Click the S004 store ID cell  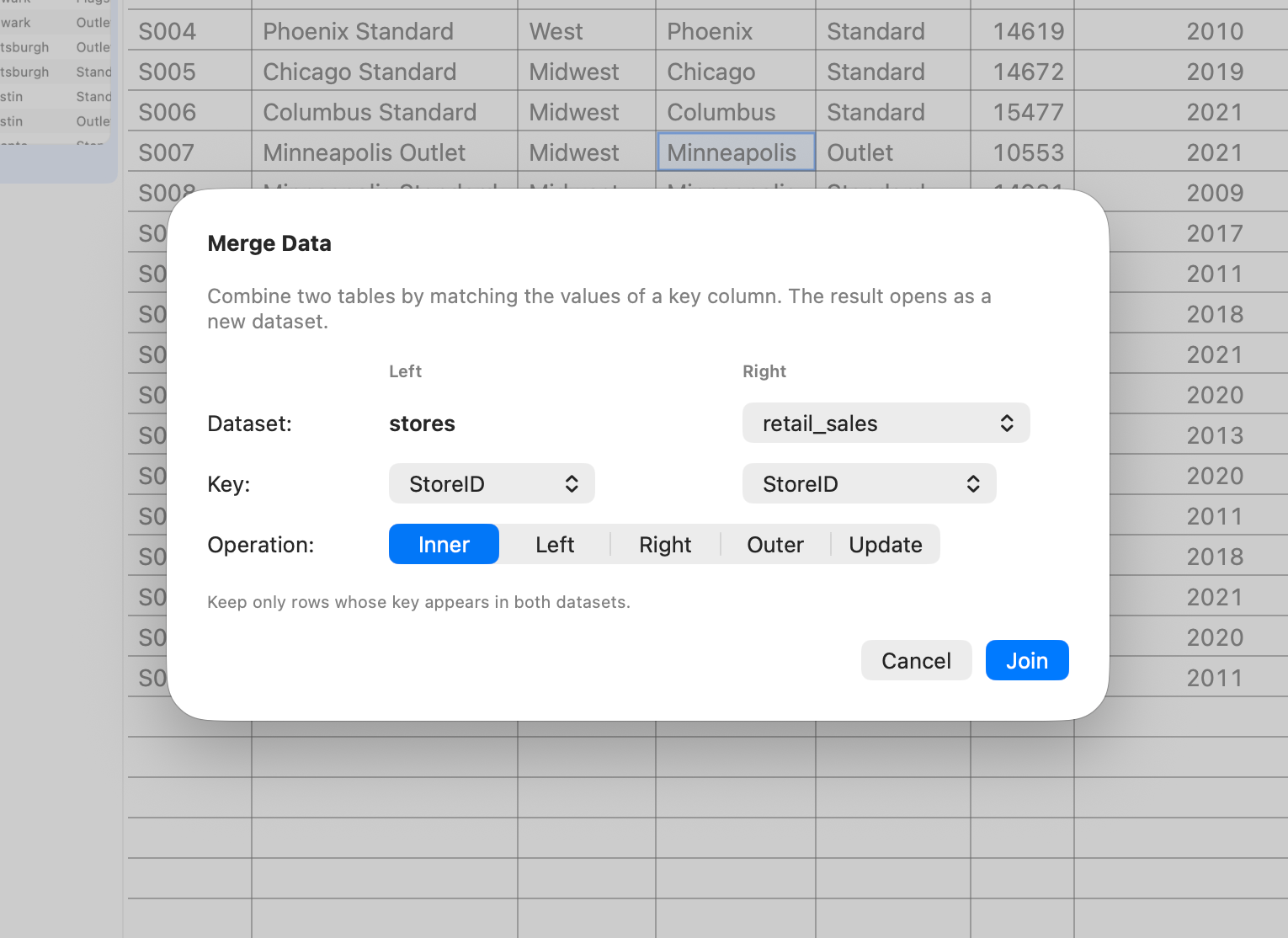[189, 31]
